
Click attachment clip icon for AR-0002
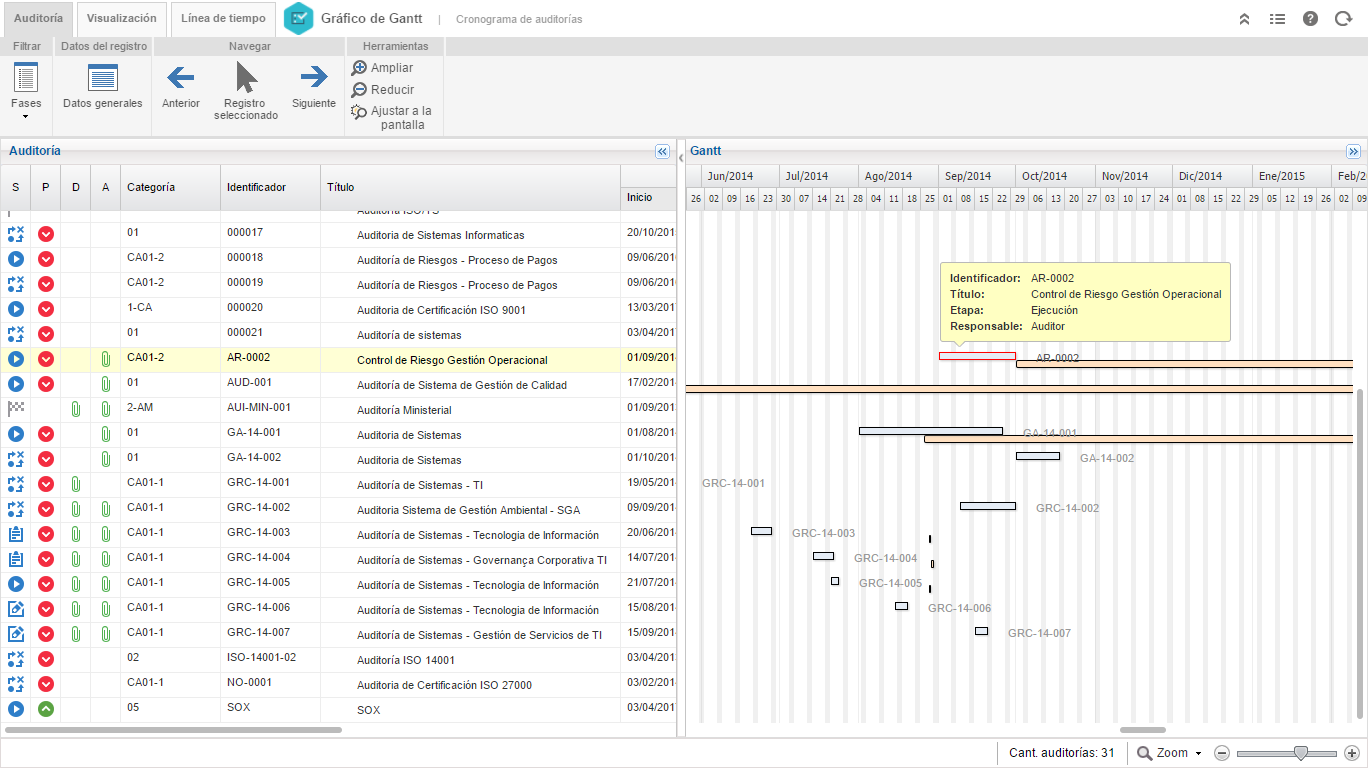(105, 359)
